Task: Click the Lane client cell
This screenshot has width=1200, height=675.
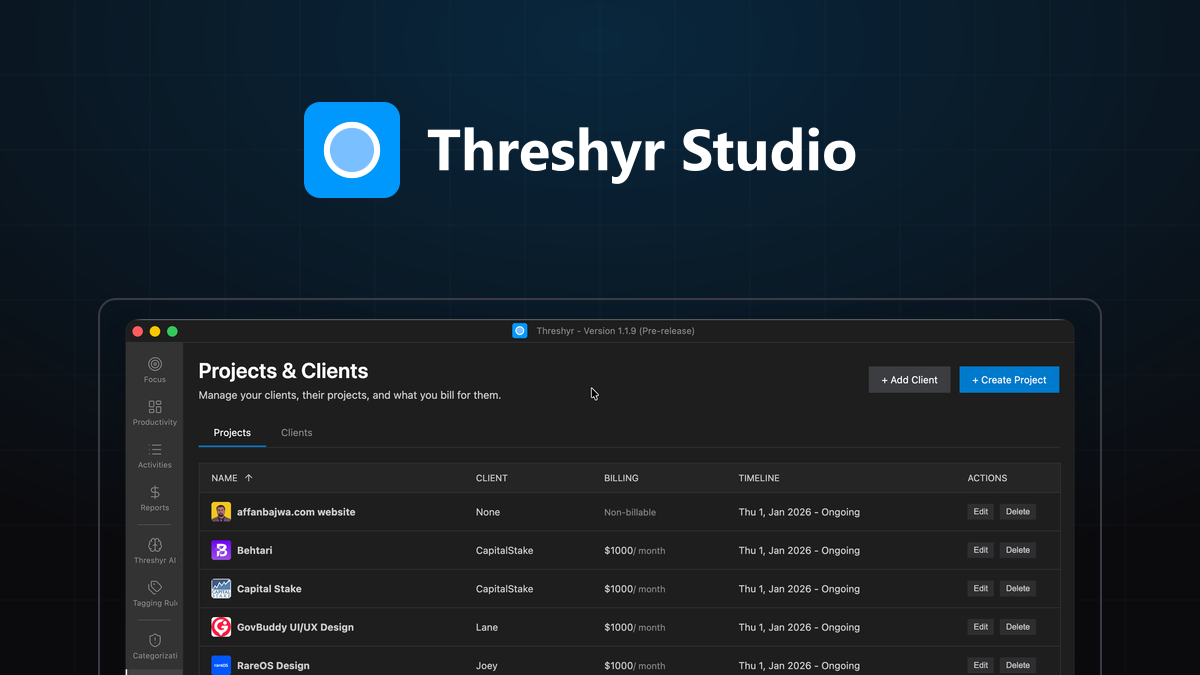Action: tap(486, 627)
